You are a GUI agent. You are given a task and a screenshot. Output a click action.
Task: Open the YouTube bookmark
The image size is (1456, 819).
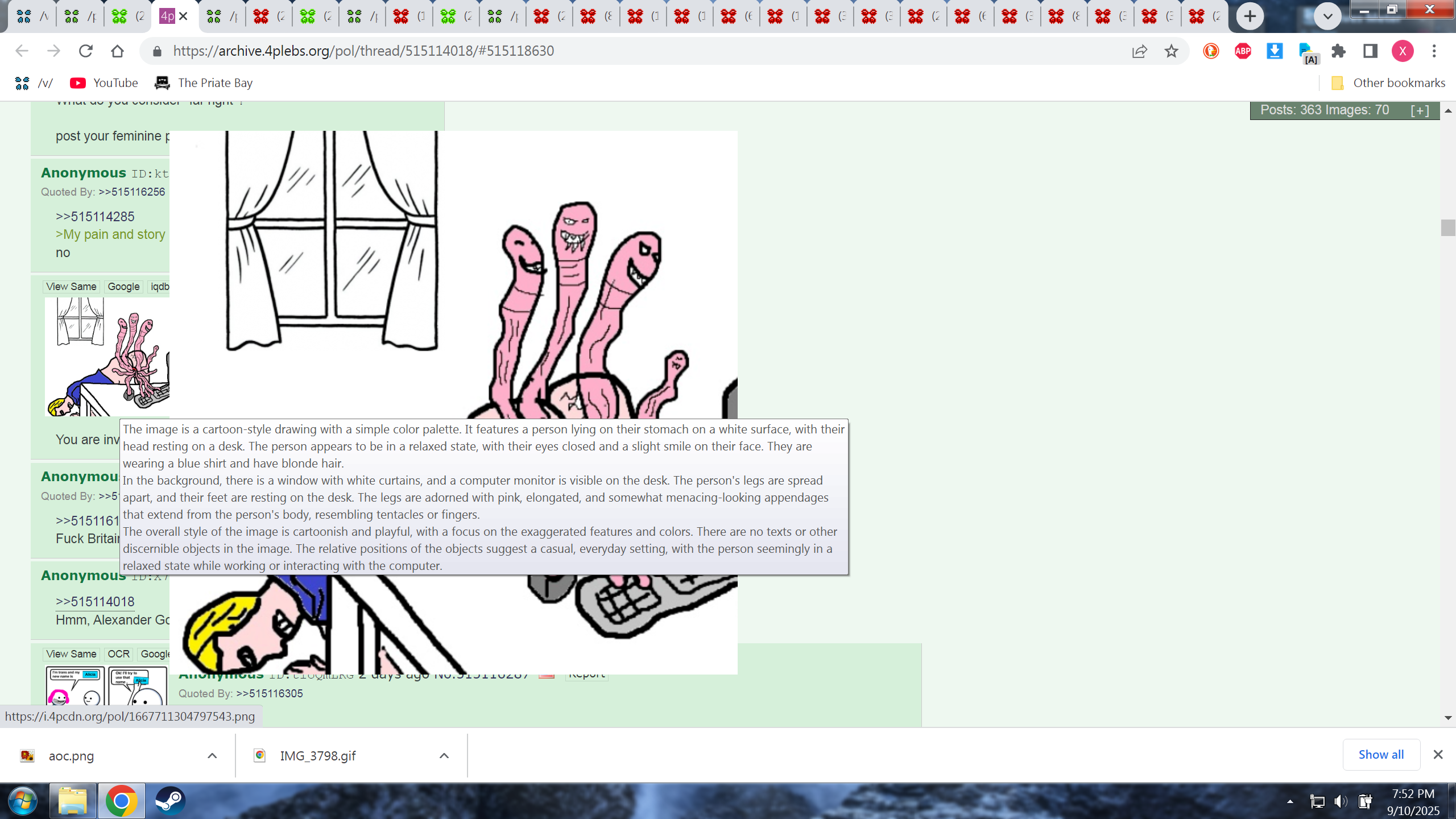104,83
